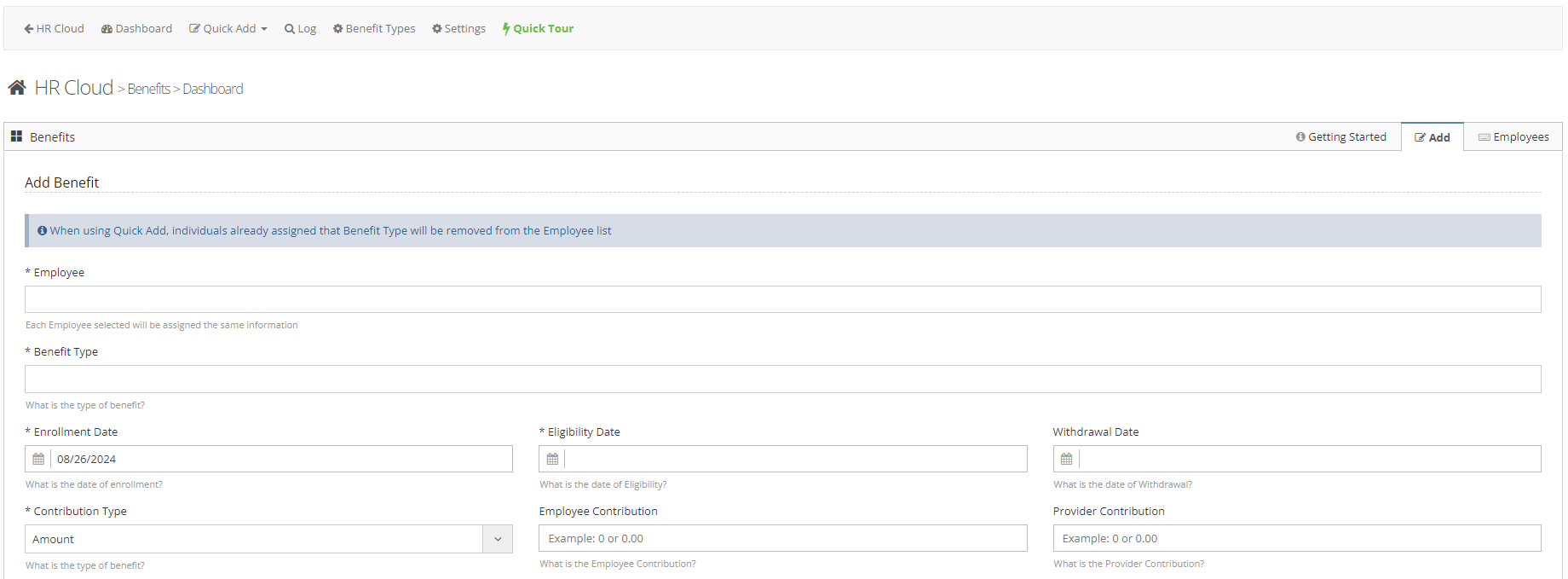Open the Eligibility Date calendar picker icon
The image size is (1568, 579).
[x=552, y=459]
